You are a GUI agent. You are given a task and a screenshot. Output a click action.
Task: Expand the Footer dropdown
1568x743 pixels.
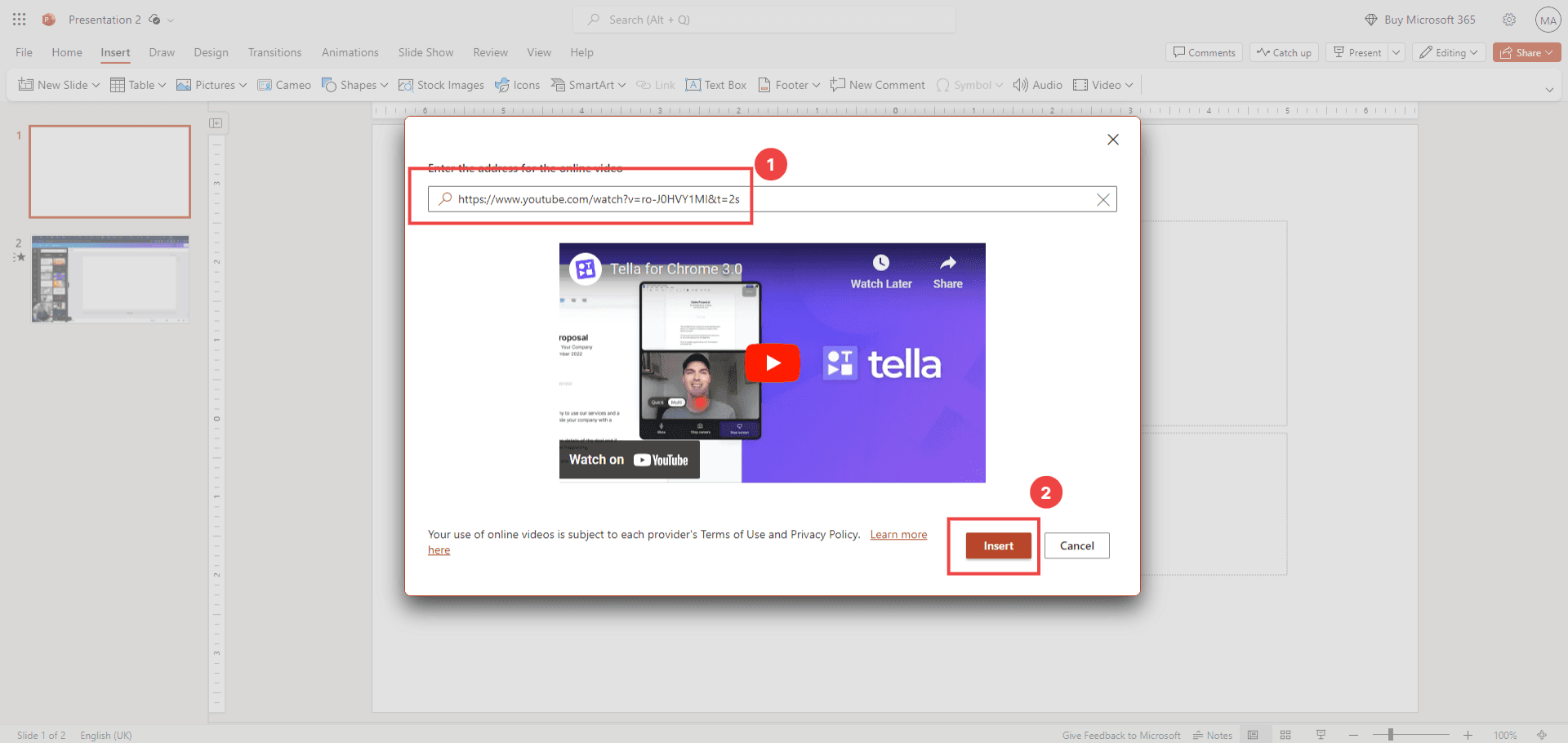click(816, 85)
